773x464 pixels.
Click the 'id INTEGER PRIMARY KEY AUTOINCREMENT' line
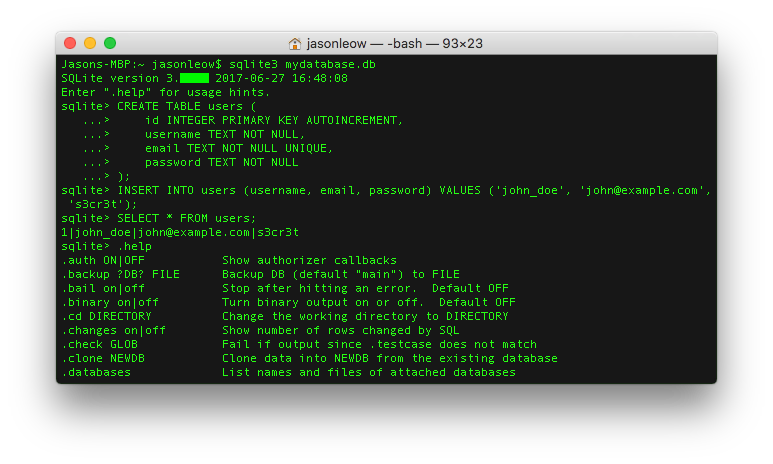point(274,120)
